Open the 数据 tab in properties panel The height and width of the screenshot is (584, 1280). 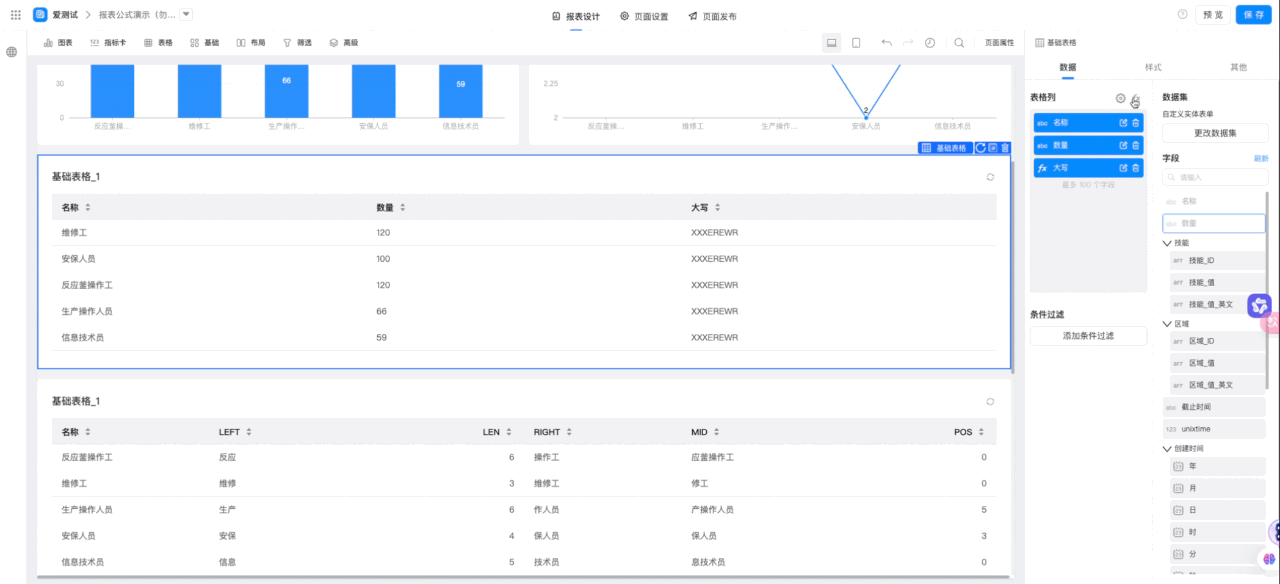click(x=1067, y=67)
